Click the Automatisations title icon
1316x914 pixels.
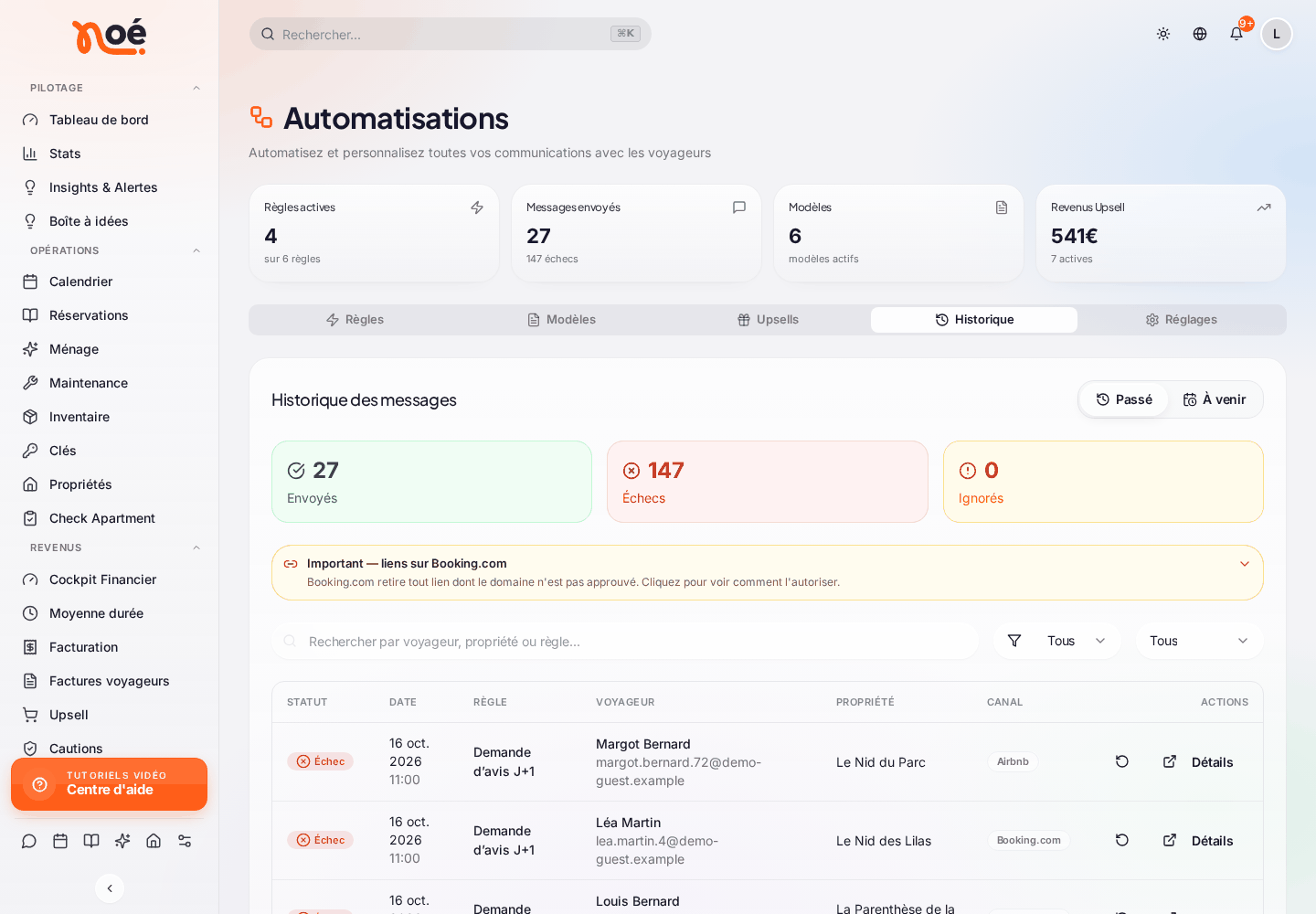coord(261,117)
